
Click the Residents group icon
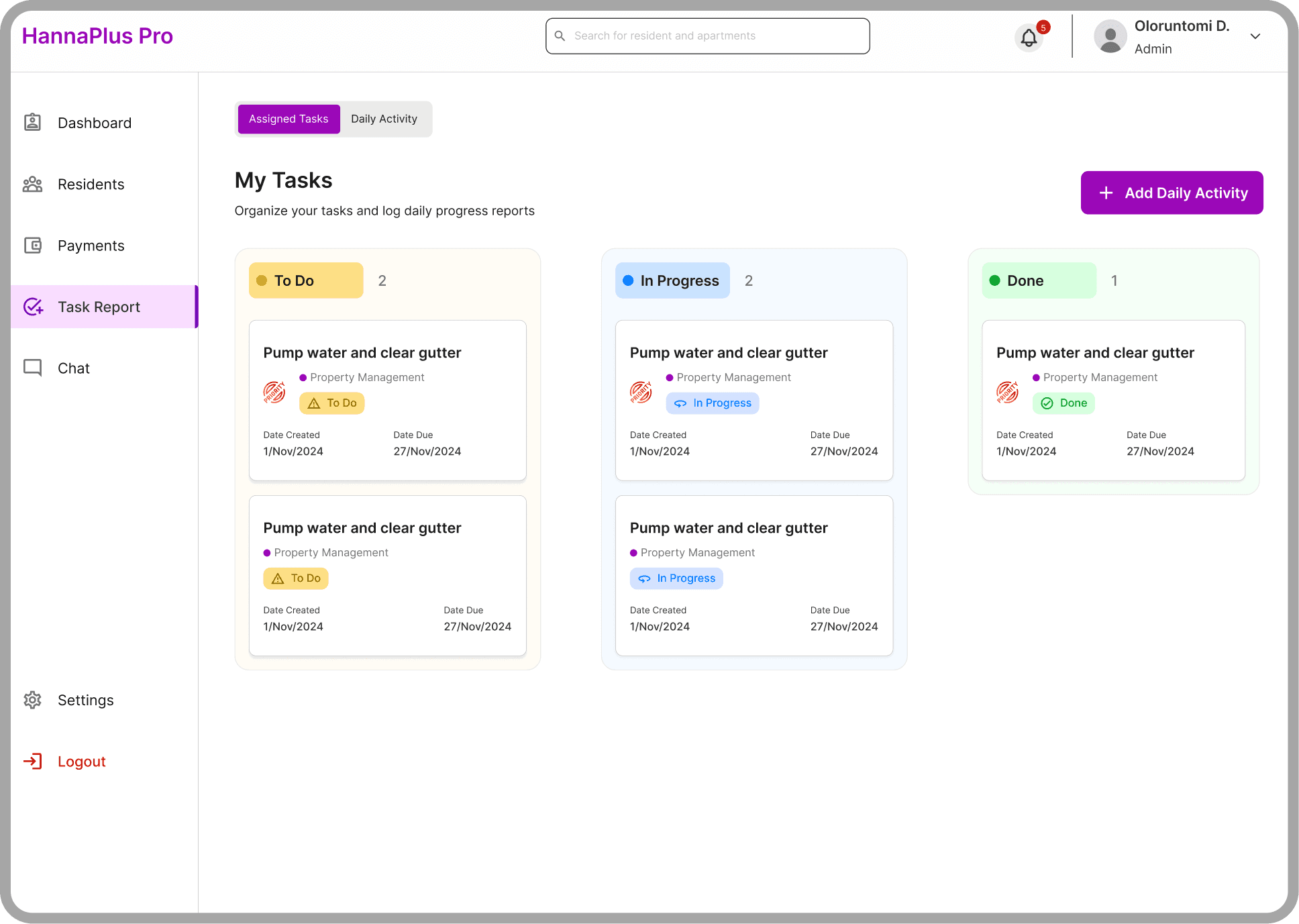32,184
